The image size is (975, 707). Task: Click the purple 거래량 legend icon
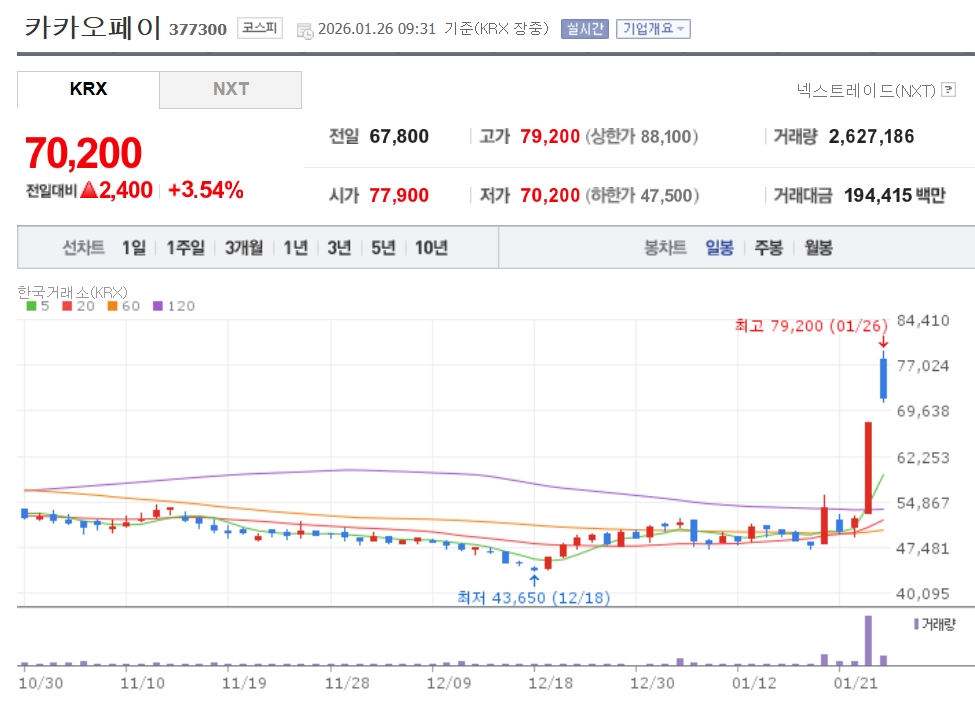[x=916, y=624]
